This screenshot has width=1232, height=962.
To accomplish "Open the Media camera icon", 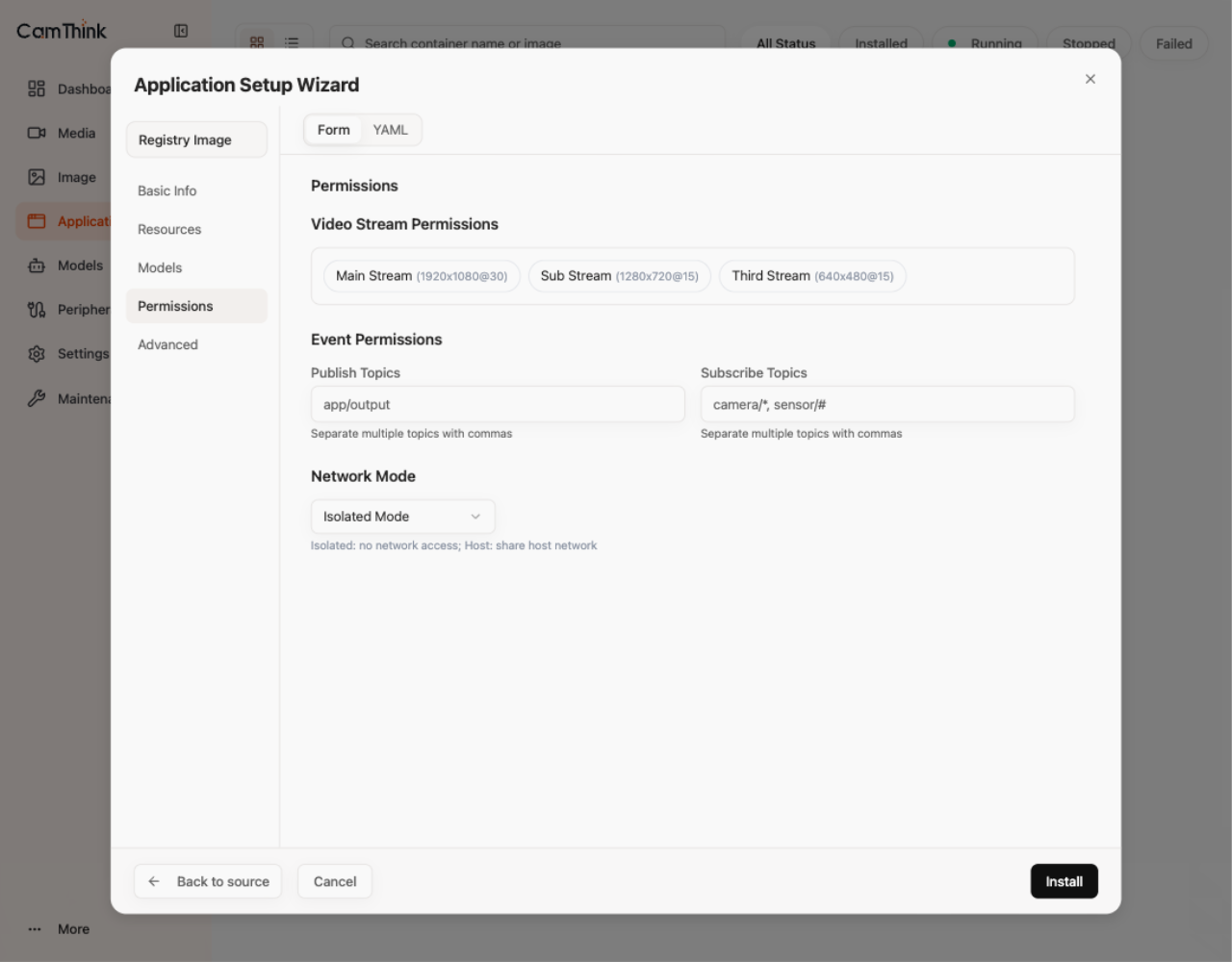I will click(x=37, y=133).
